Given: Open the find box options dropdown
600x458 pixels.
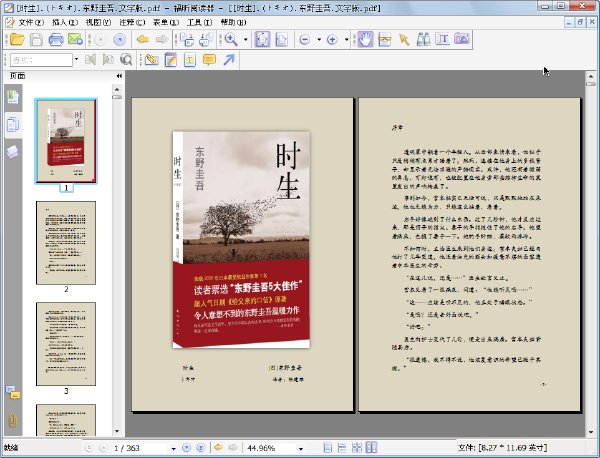Looking at the screenshot, I should click(76, 59).
